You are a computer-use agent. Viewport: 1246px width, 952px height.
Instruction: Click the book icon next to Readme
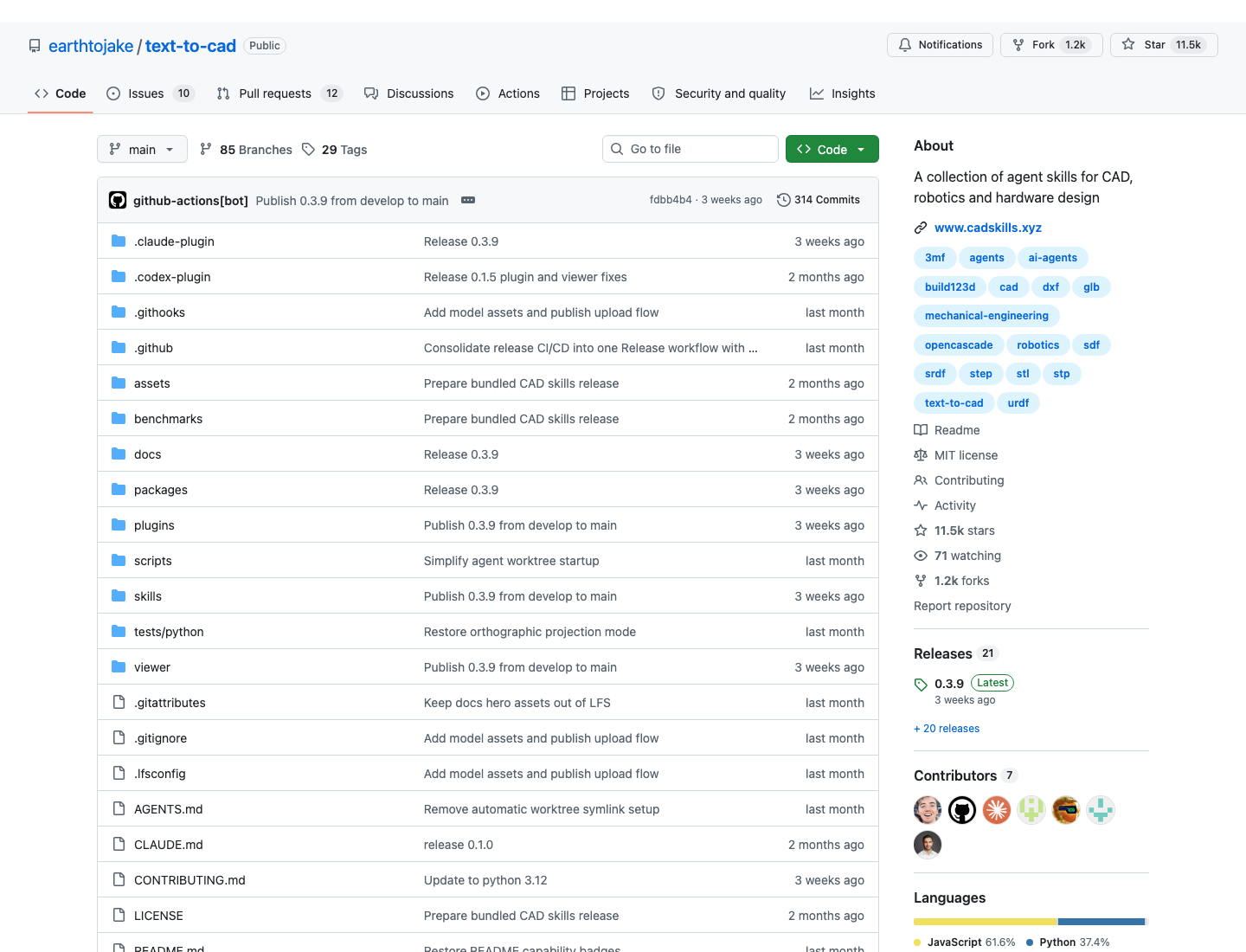click(x=921, y=430)
